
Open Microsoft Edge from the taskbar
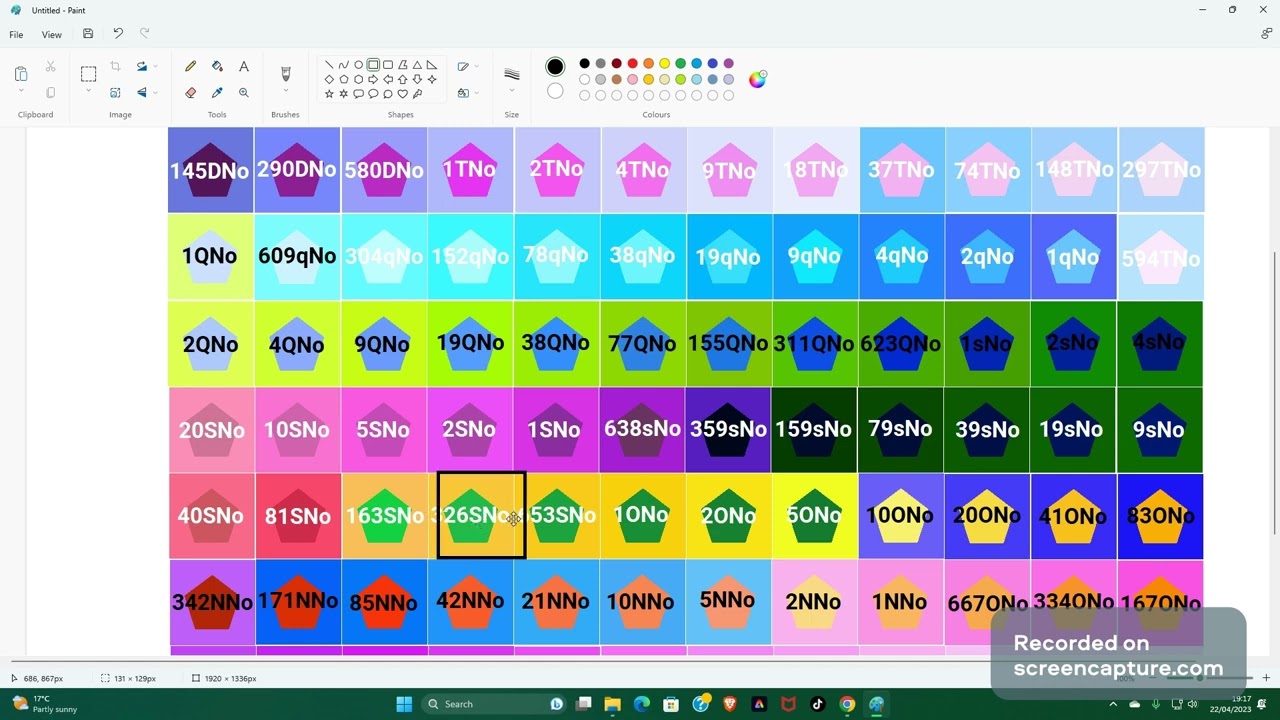(x=642, y=704)
